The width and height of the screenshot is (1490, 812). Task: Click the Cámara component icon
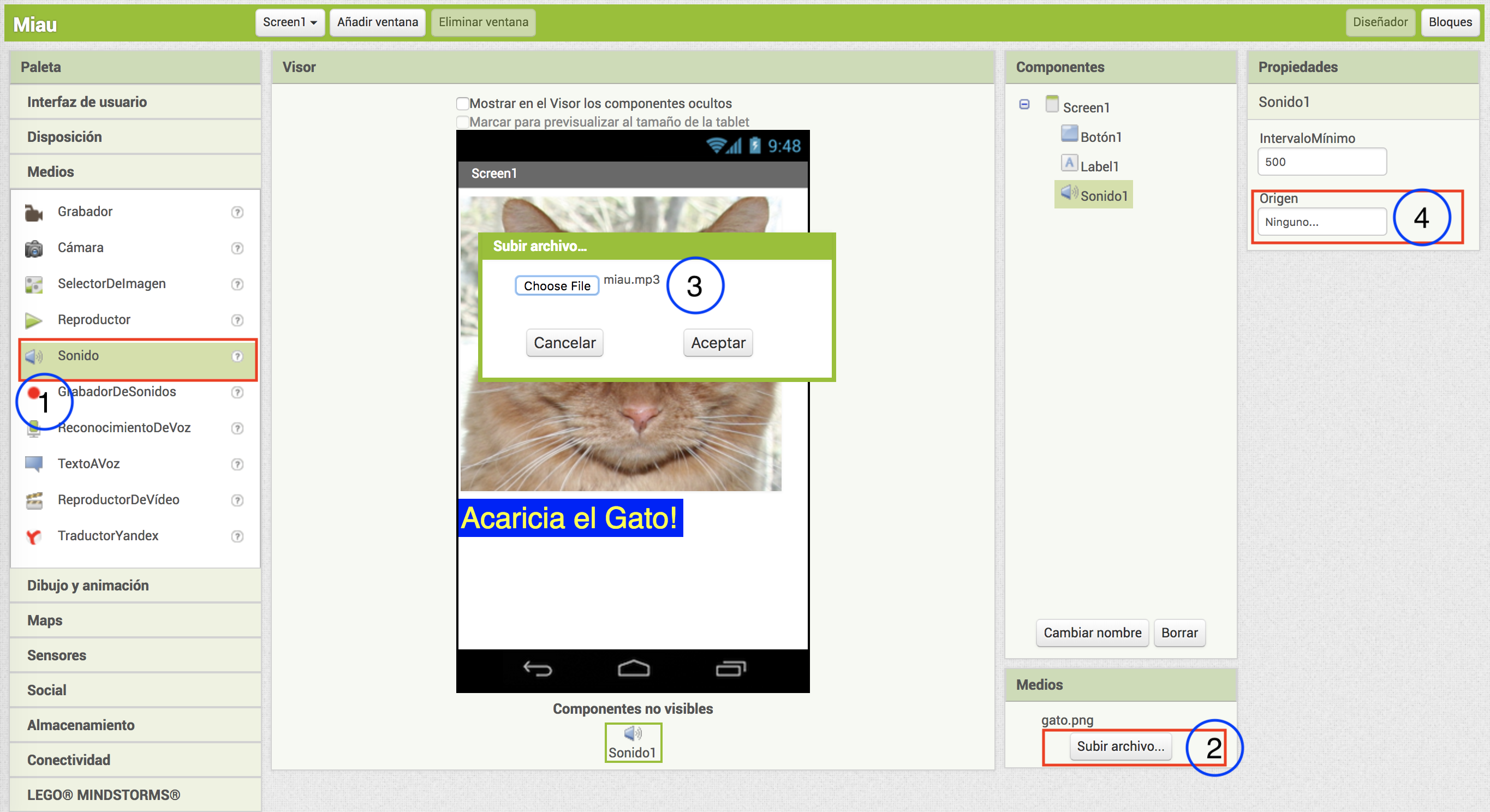33,249
